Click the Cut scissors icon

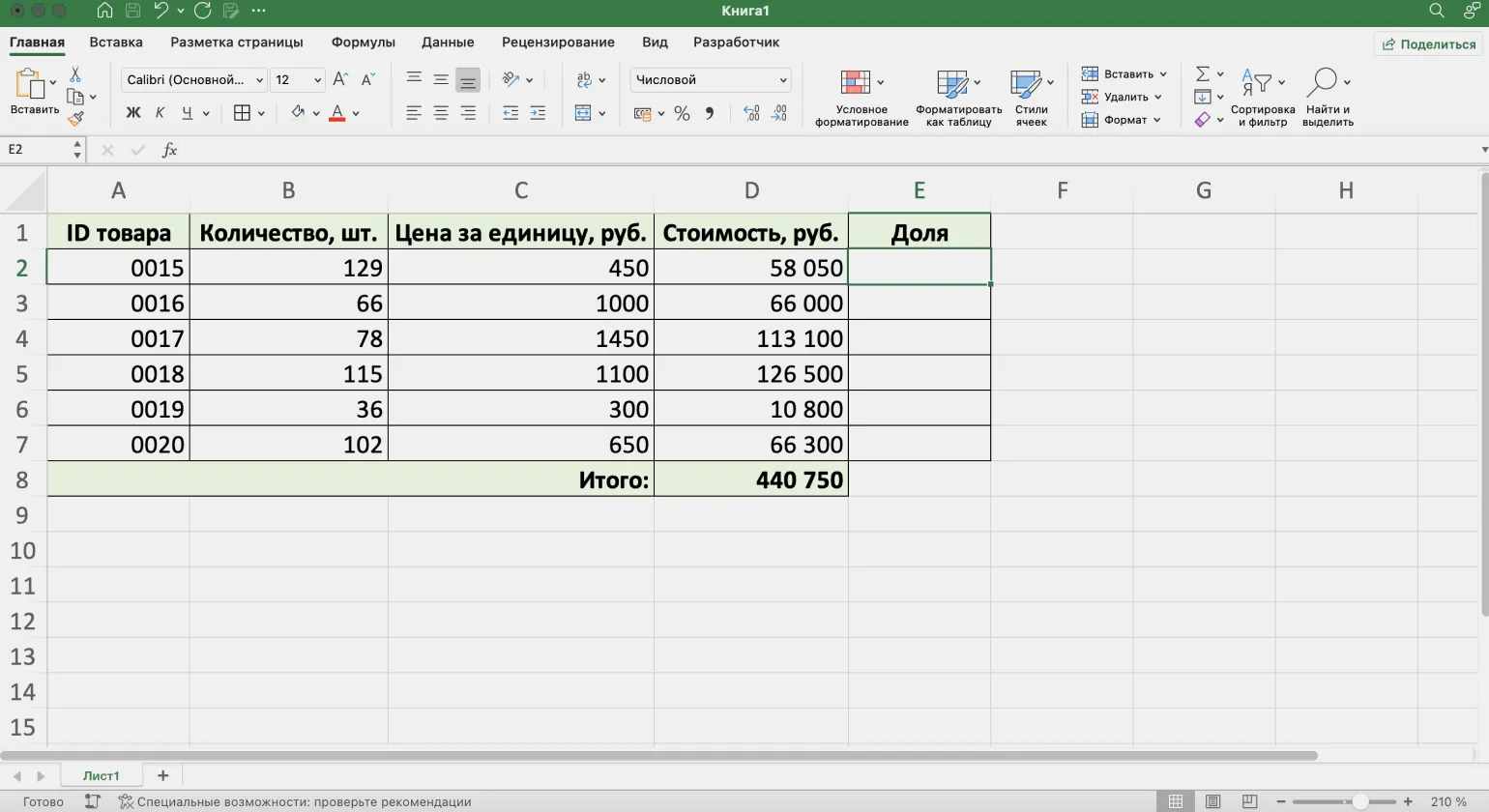click(75, 75)
